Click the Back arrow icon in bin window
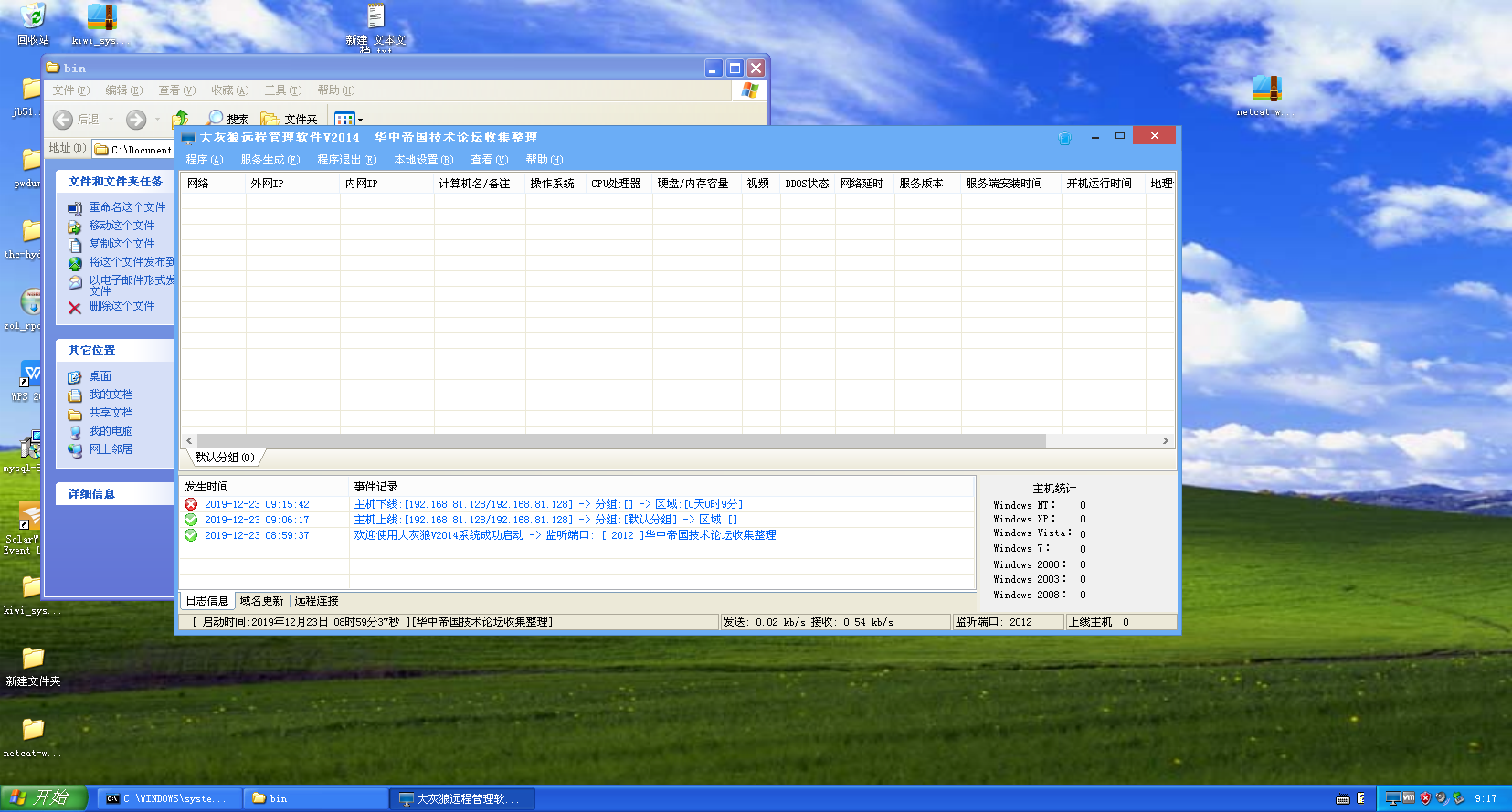 pyautogui.click(x=63, y=120)
